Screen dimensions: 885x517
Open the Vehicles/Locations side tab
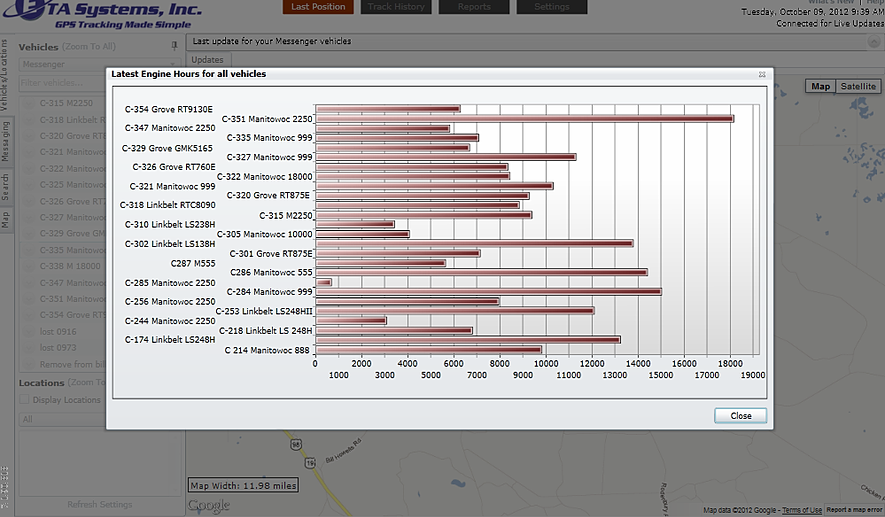tap(5, 75)
